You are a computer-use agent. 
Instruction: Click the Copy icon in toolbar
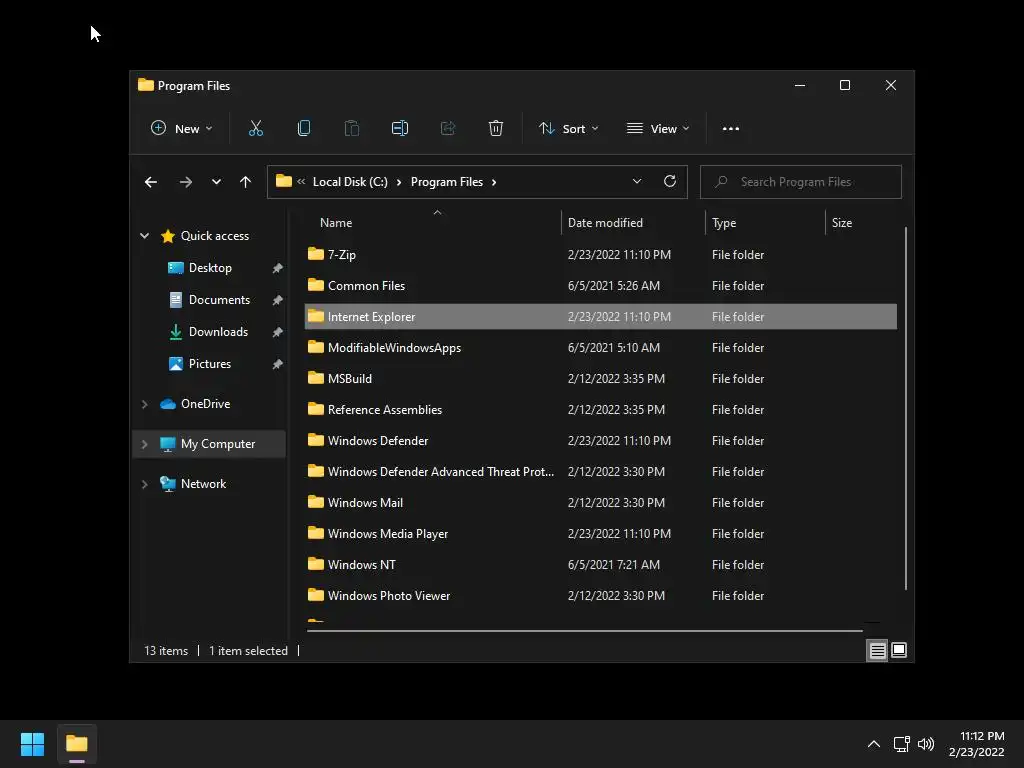(x=304, y=129)
